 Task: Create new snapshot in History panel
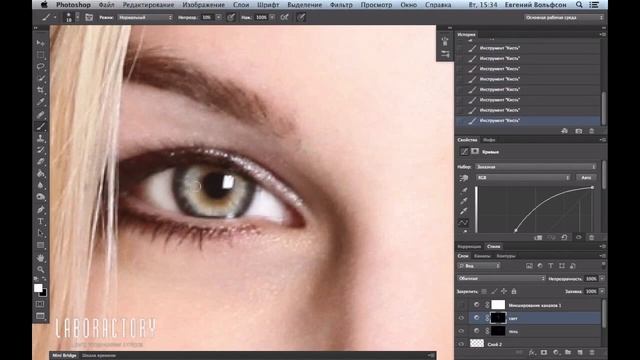tap(578, 131)
